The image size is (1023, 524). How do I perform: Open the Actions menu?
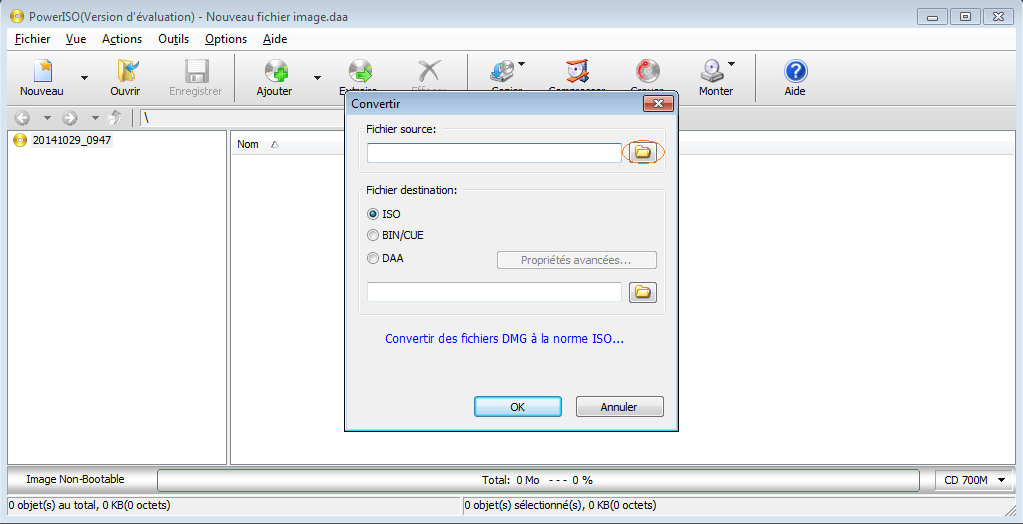point(122,39)
